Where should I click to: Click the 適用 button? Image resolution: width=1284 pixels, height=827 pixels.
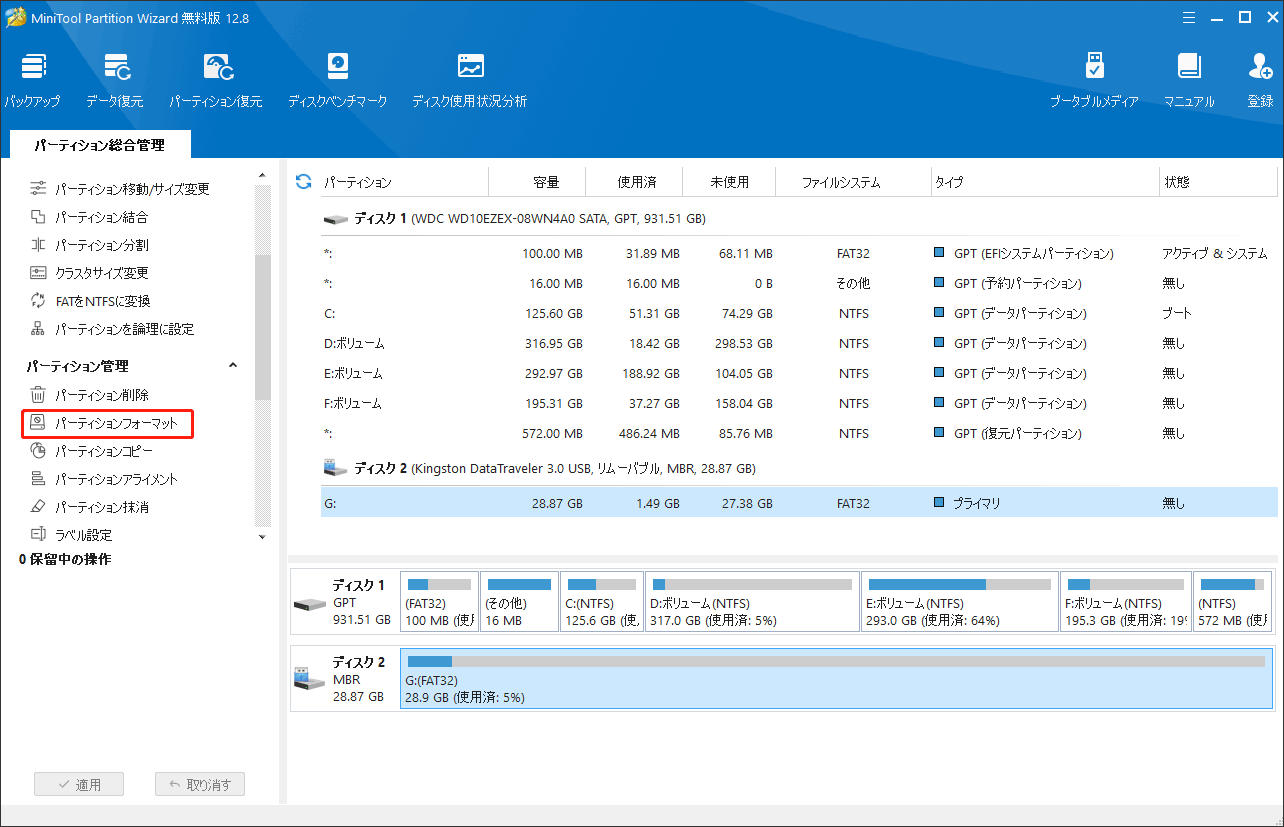pyautogui.click(x=79, y=785)
